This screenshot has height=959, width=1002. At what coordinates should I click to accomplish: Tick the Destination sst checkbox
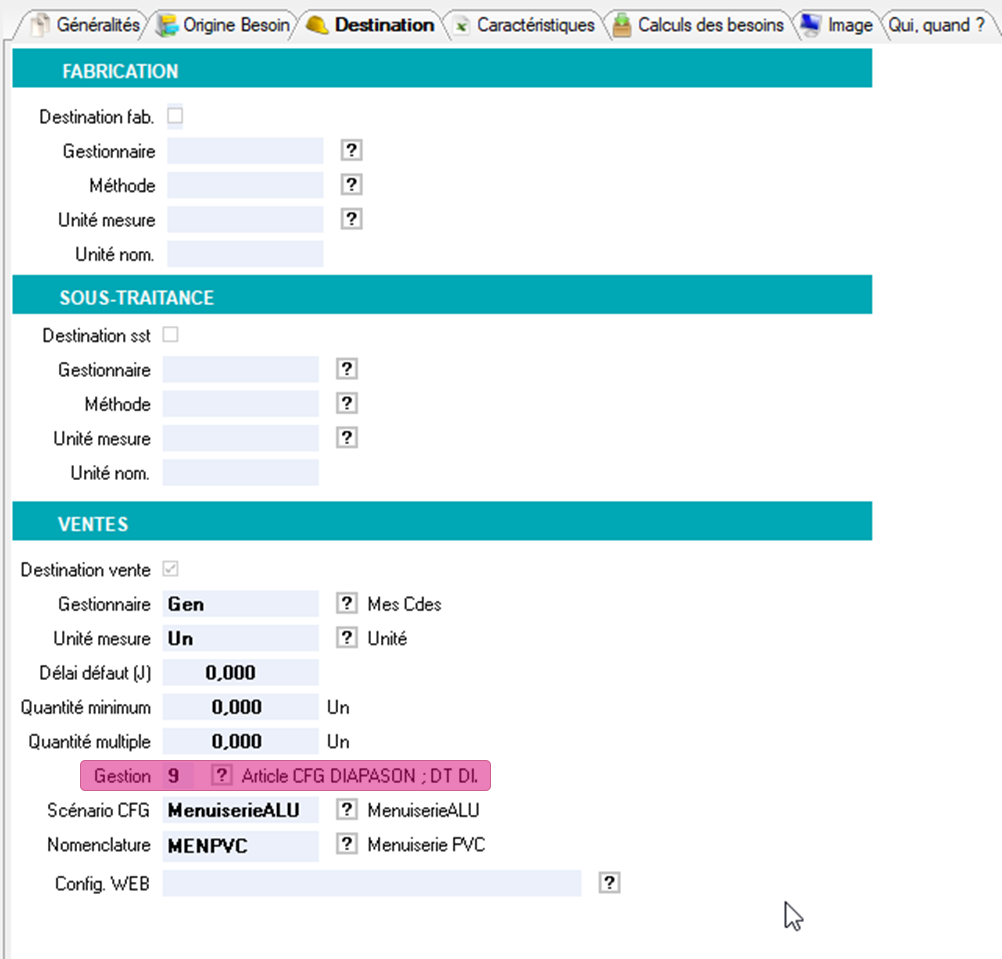pos(171,335)
